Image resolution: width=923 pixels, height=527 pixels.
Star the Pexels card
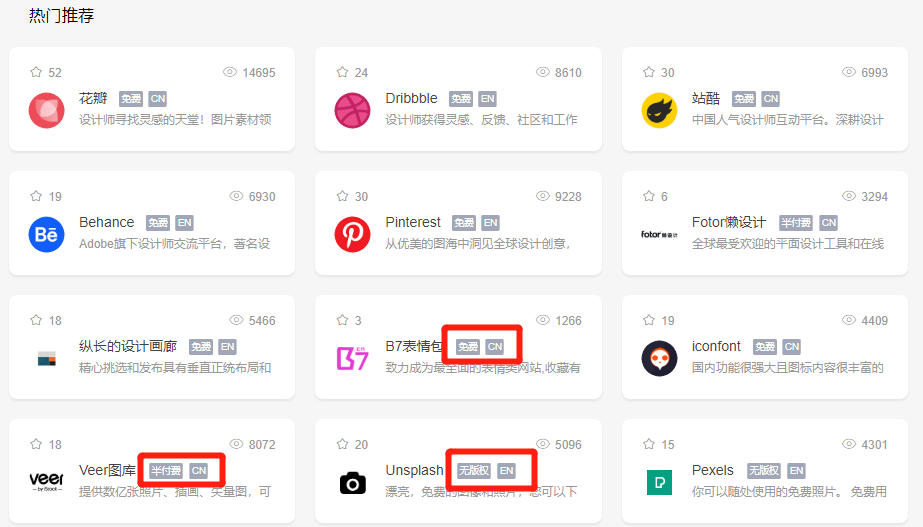[x=649, y=444]
